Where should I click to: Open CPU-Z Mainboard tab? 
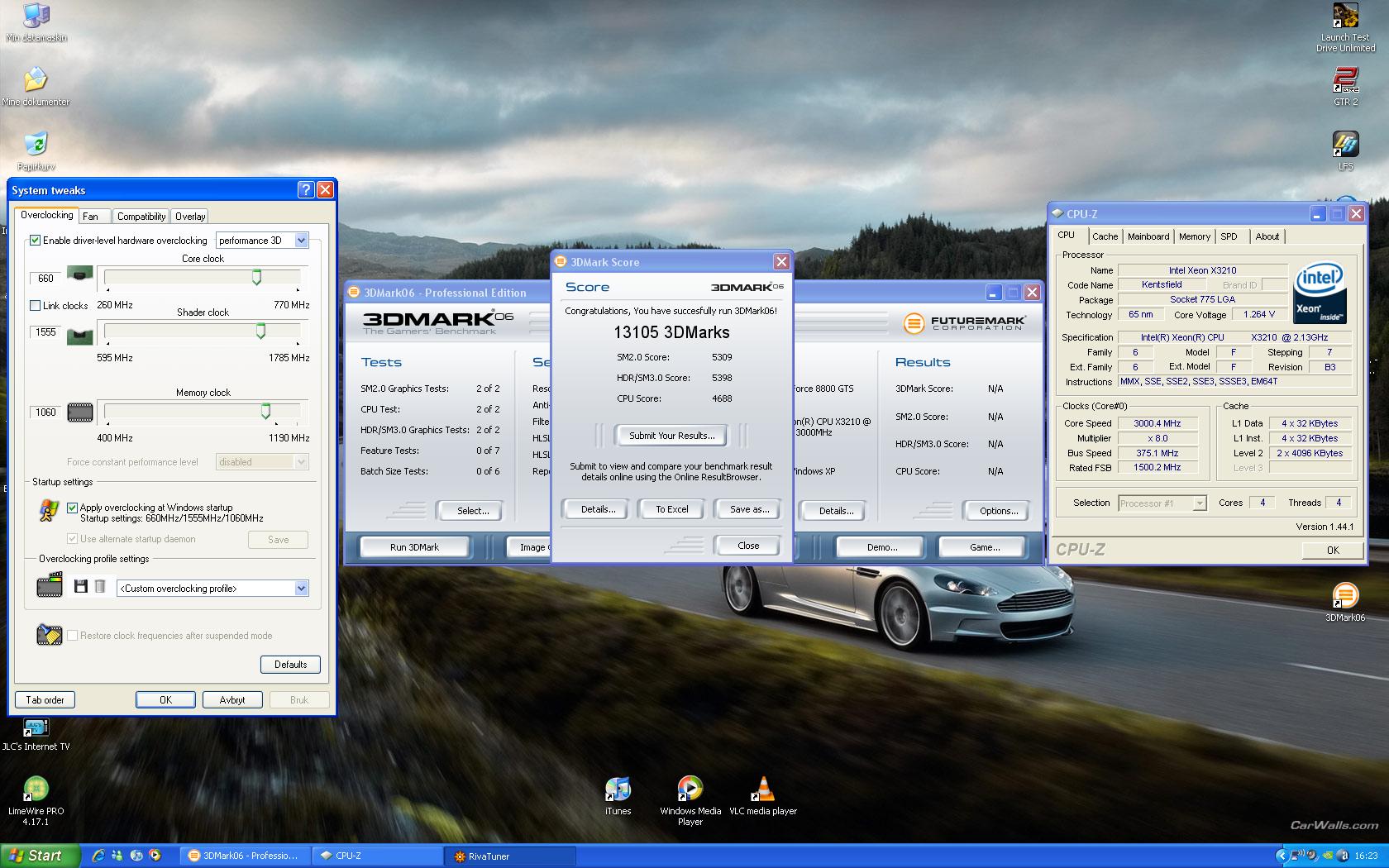pos(1148,236)
